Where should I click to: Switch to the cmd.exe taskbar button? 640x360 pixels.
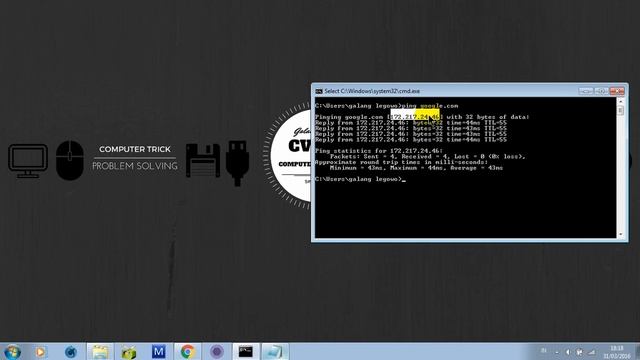246,351
